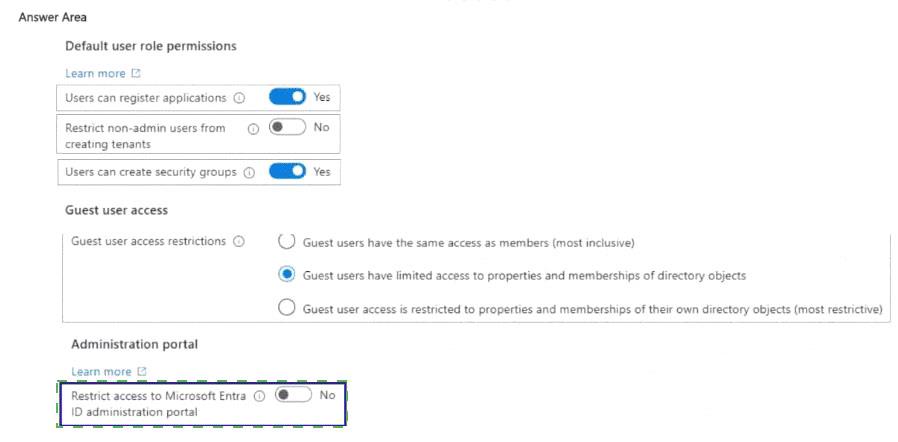Open Learn more link under Default user role permissions
Image resolution: width=898 pixels, height=442 pixels.
point(95,73)
